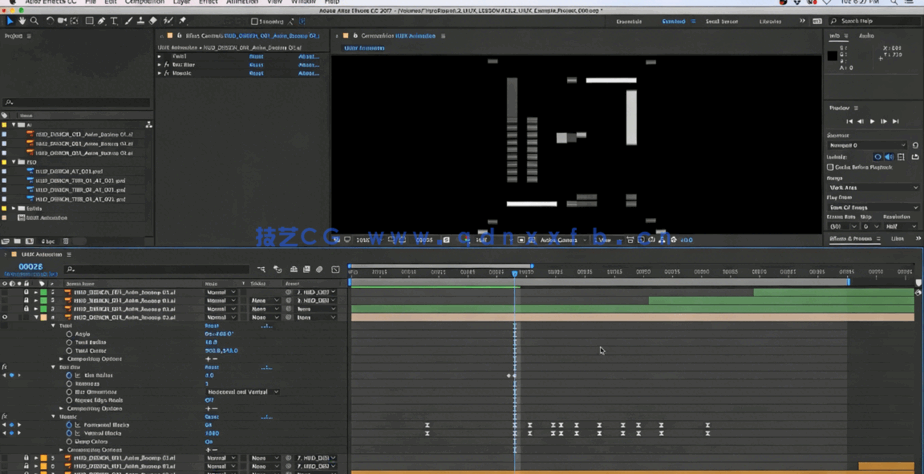Reset the Mosaic effect in Effect Controls
Screen dimensions: 924x474
(256, 73)
